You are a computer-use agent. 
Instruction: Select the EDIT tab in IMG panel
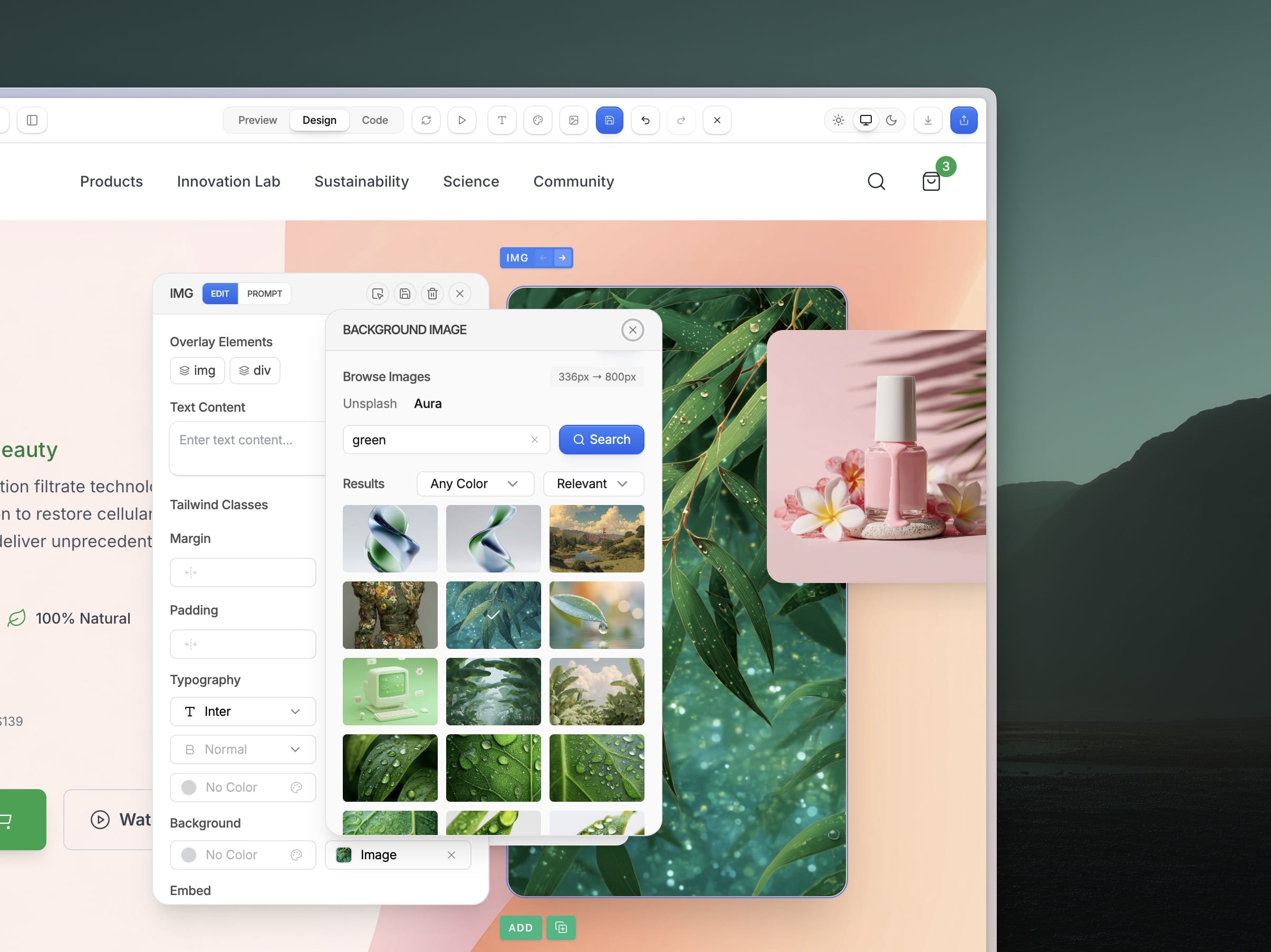220,294
